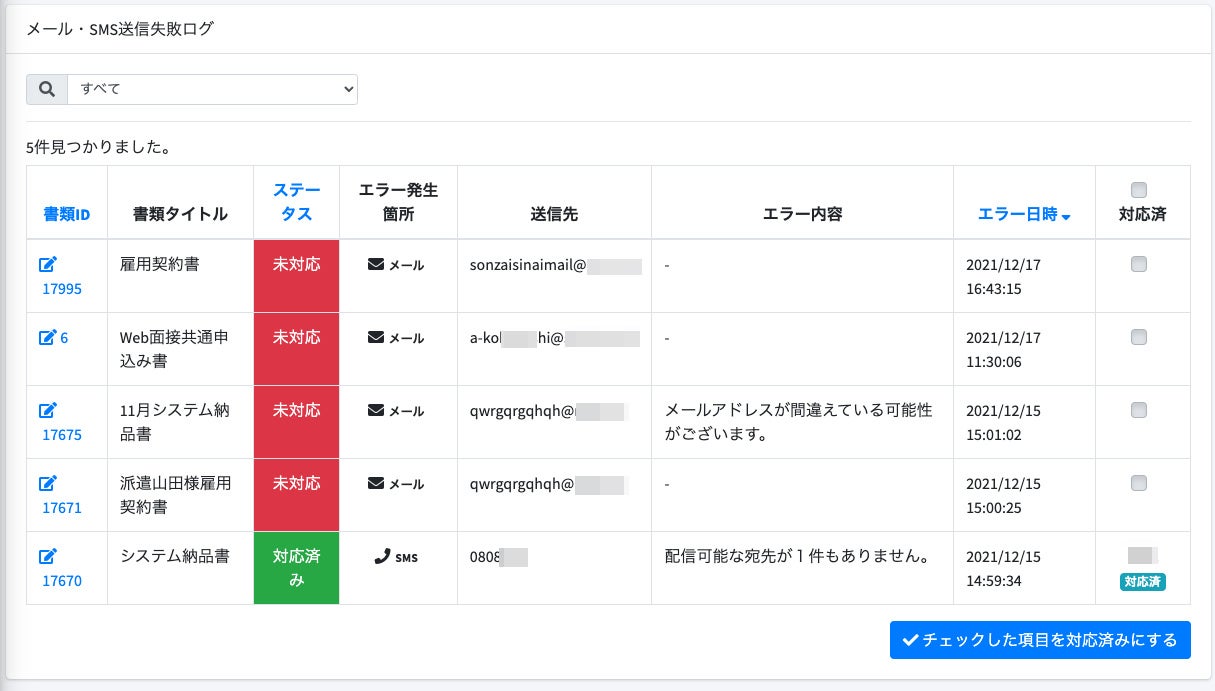Click the mail icon in the 雇用契約書 row

376,265
